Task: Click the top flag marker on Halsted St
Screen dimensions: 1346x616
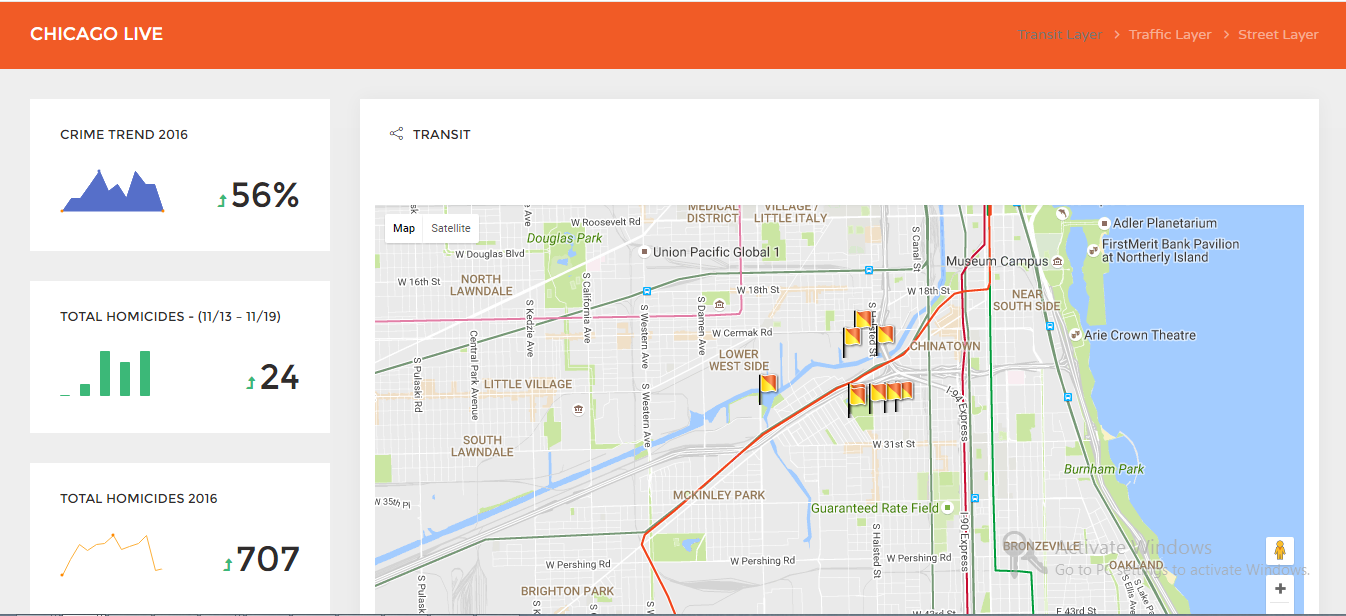Action: coord(862,321)
